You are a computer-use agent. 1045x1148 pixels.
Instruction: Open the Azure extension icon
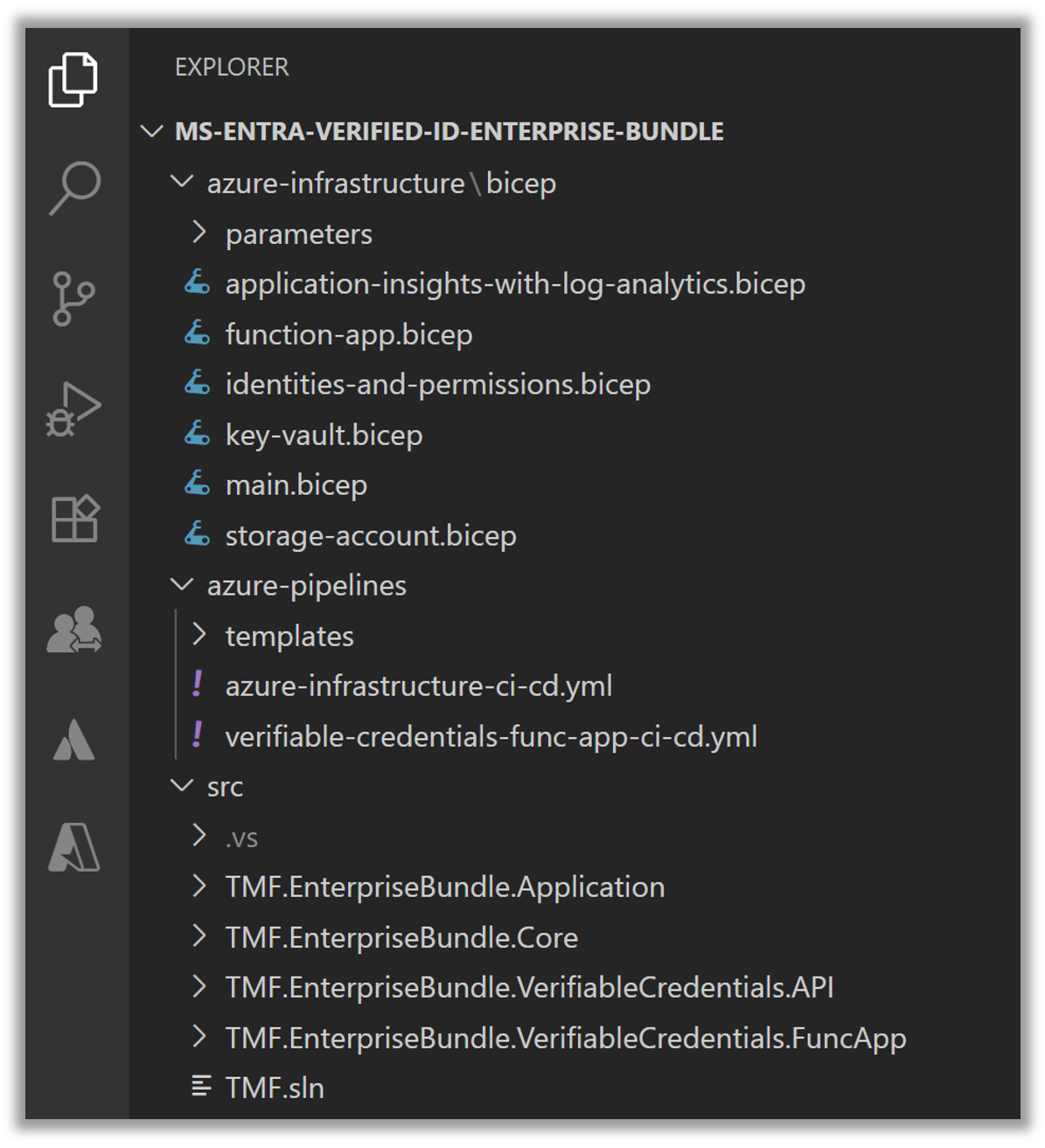click(x=74, y=847)
